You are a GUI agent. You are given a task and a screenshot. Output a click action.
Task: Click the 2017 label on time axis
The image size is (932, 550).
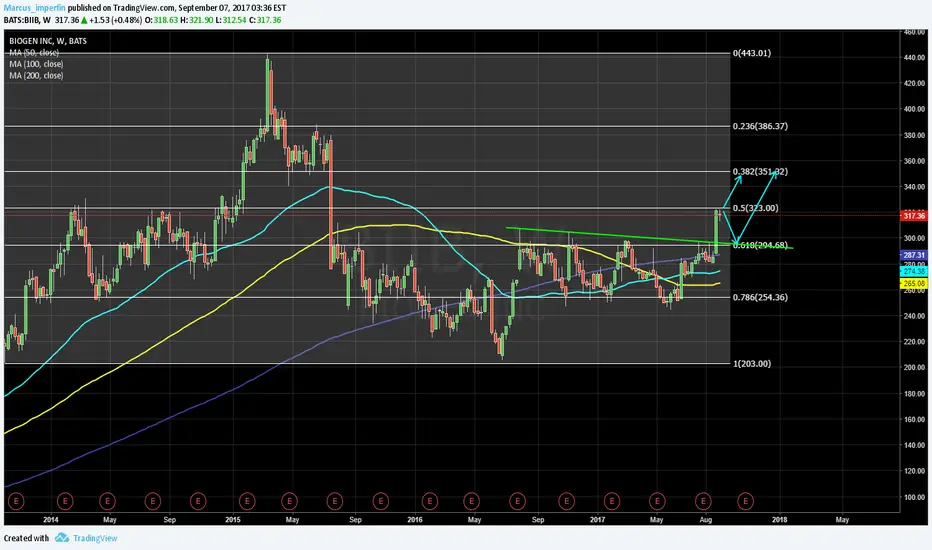(x=597, y=519)
